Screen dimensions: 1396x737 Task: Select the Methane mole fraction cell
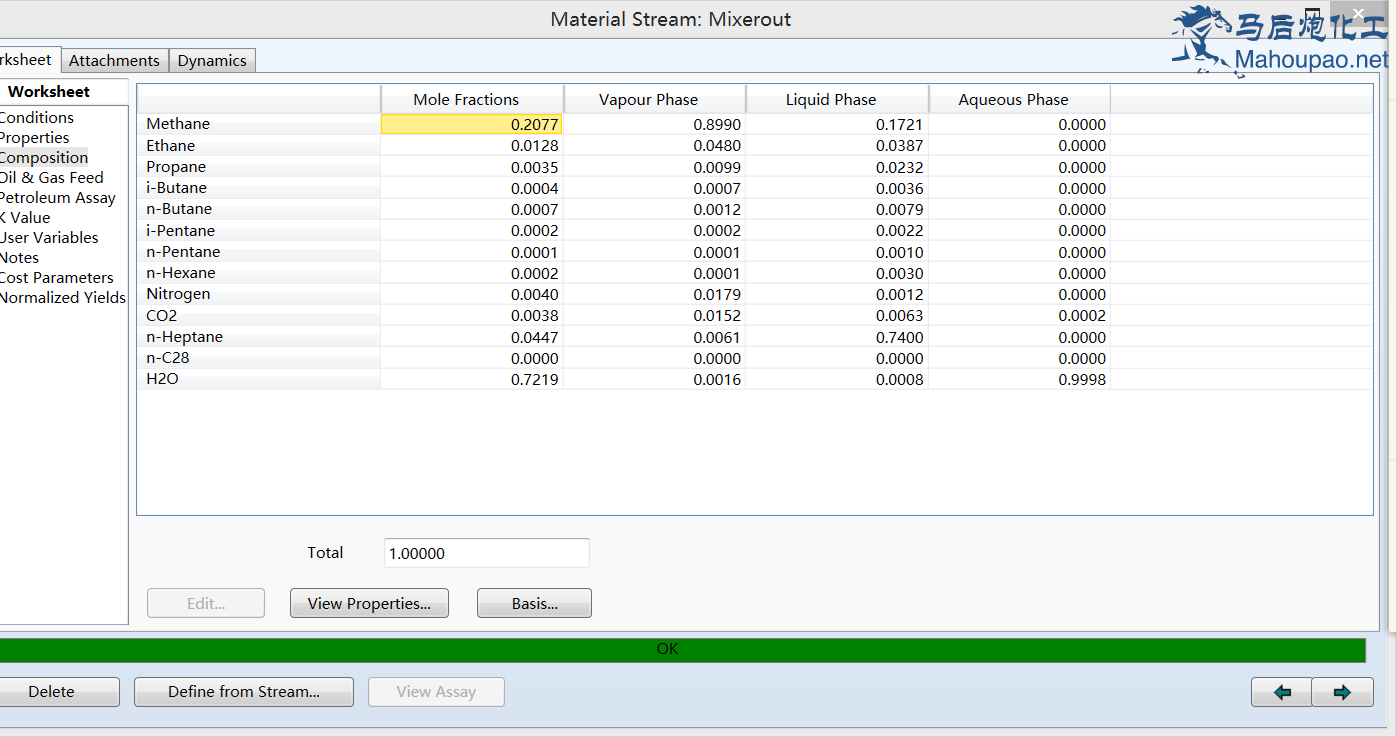point(472,124)
